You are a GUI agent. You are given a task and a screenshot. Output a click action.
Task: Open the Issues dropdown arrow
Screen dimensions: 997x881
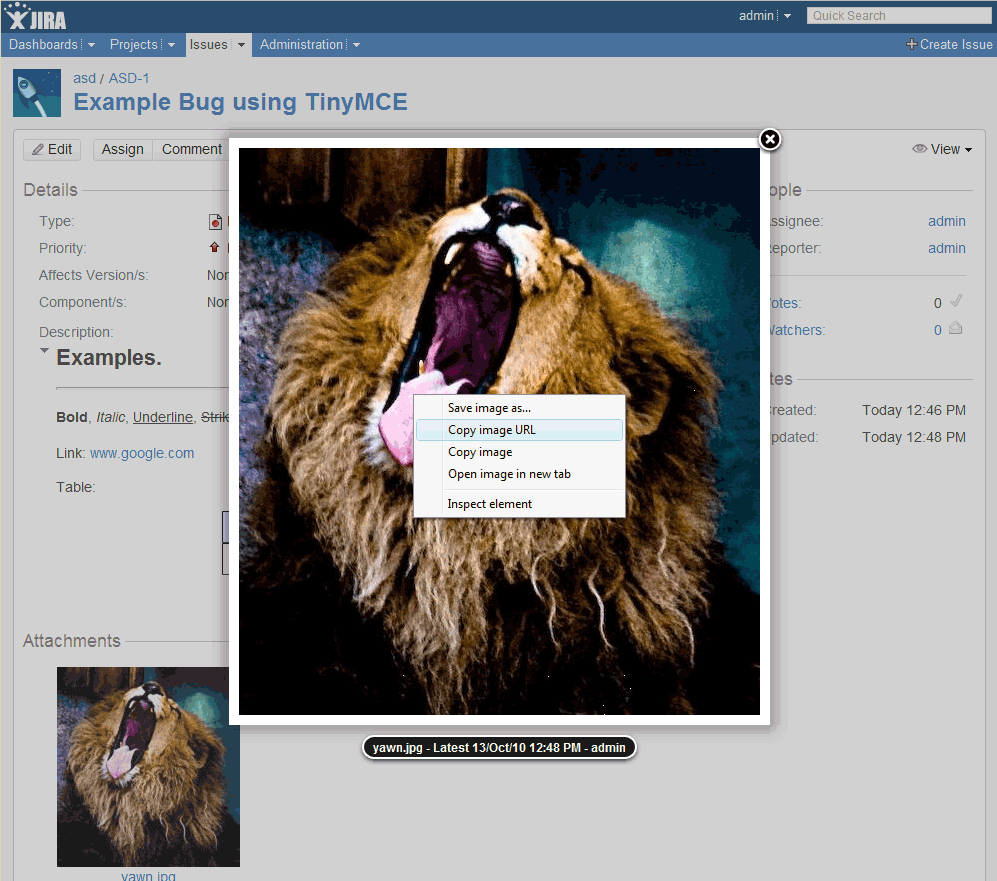239,44
